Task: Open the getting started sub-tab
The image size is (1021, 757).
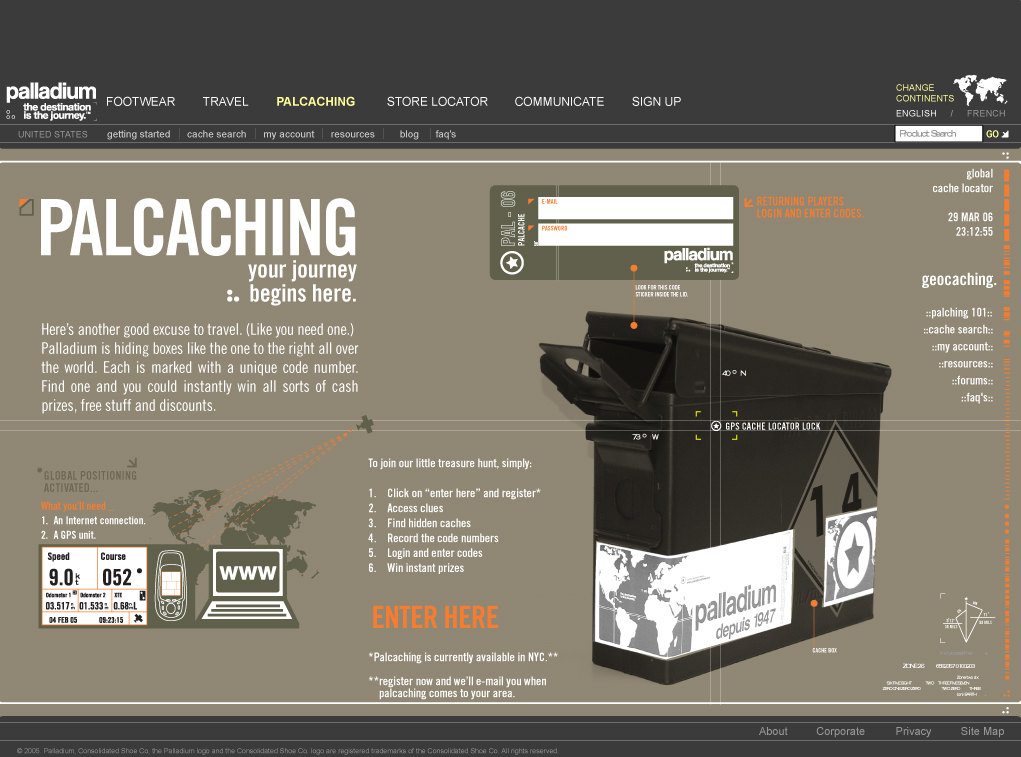Action: (139, 134)
